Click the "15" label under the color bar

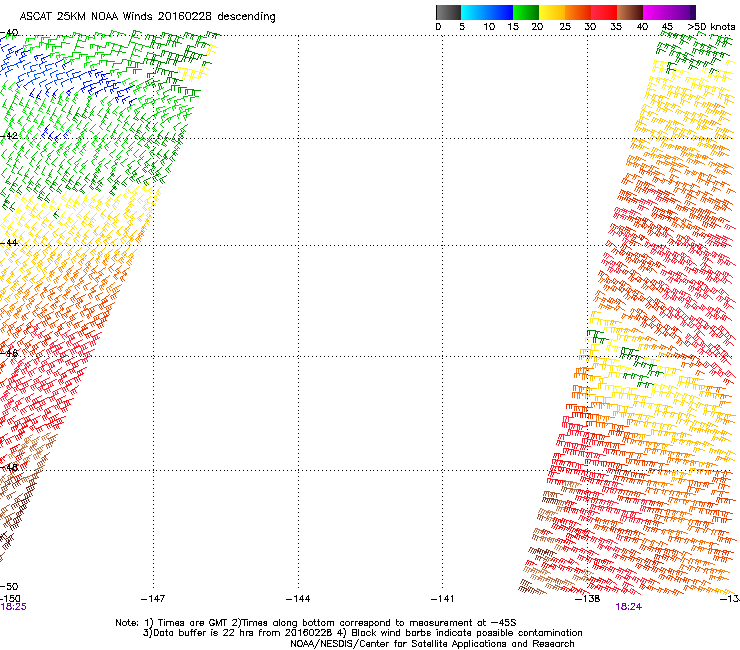[x=513, y=26]
